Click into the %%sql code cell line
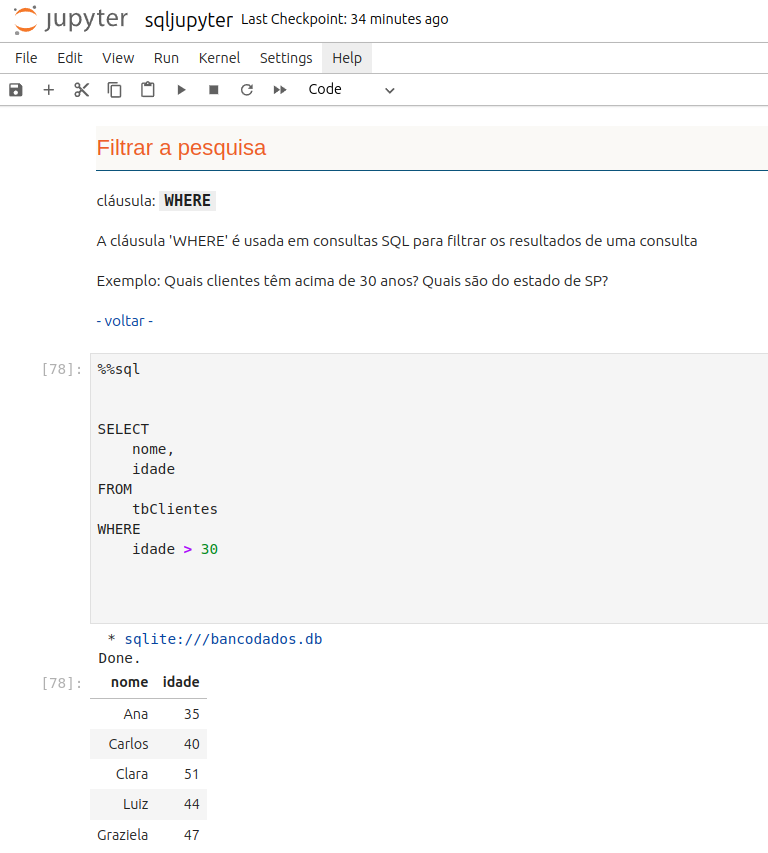Image resolution: width=768 pixels, height=853 pixels. (x=119, y=369)
